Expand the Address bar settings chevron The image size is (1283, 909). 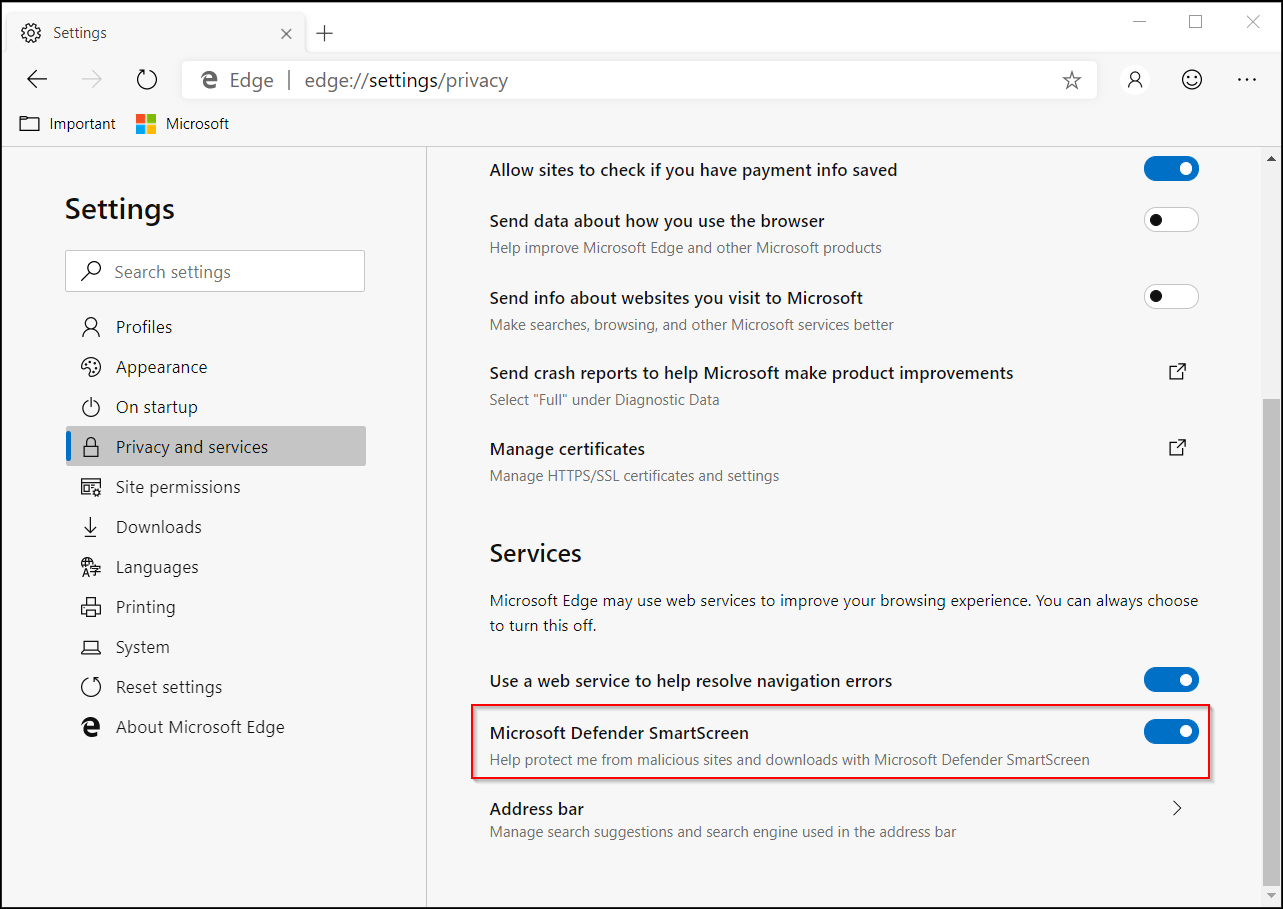pos(1177,808)
